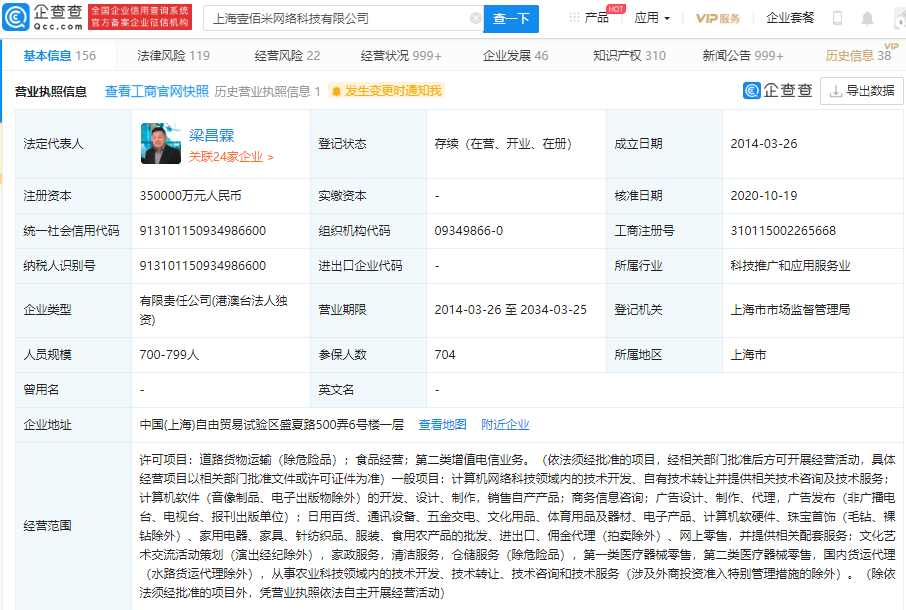This screenshot has width=906, height=610.
Task: Switch to the 基本信息 156 tab
Action: tap(60, 56)
